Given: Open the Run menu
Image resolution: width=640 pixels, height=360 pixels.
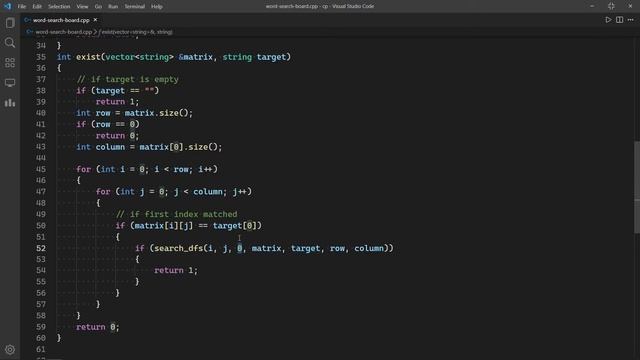Looking at the screenshot, I should click(x=113, y=7).
